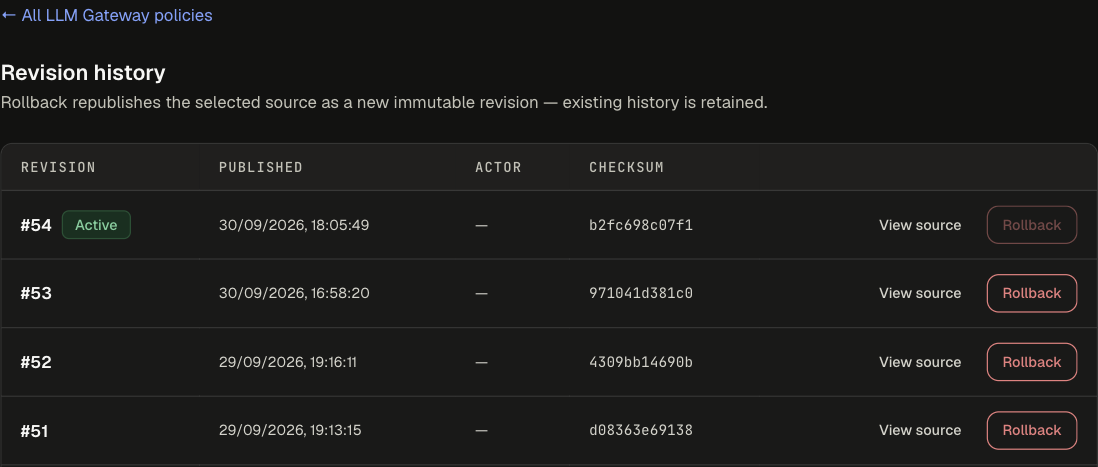
Task: Click checksum b2fc698c07f1
Action: pos(641,225)
